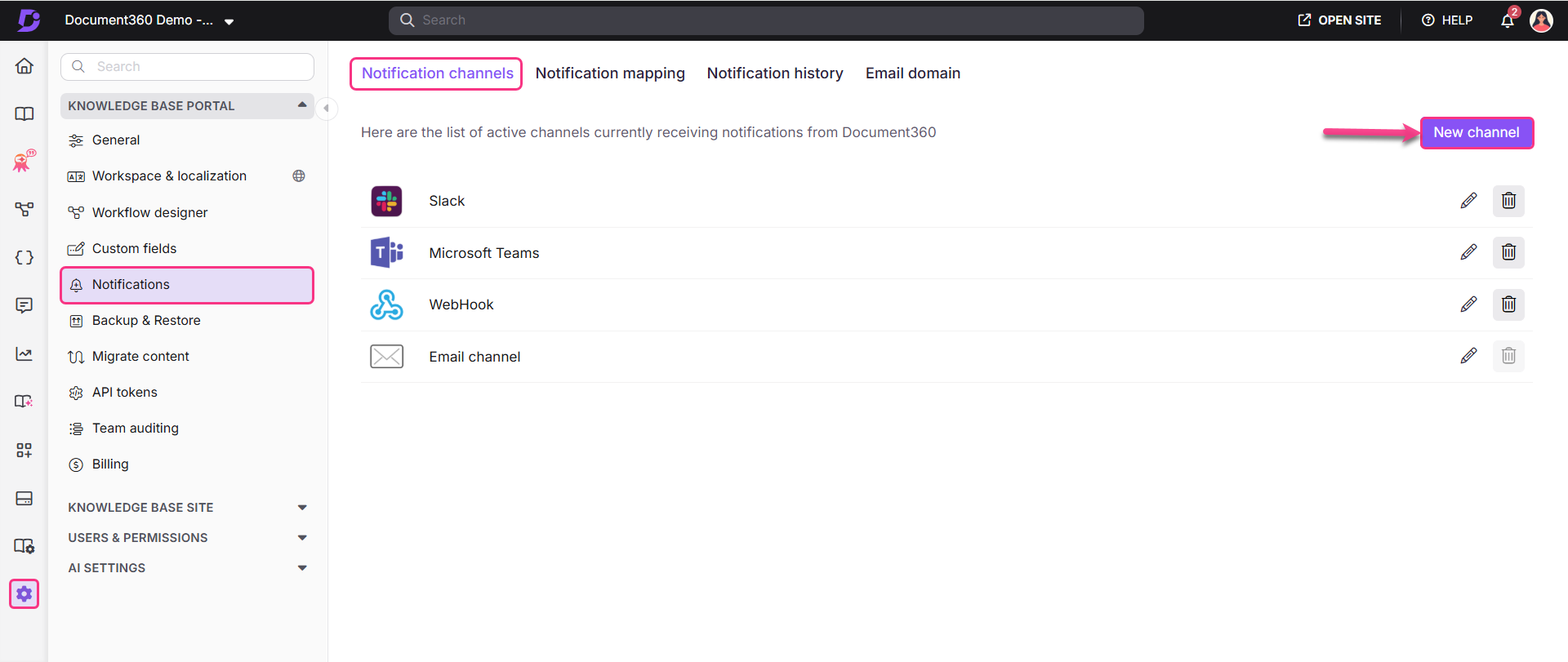Viewport: 1568px width, 662px height.
Task: Click the OPEN SITE link
Action: pos(1340,20)
